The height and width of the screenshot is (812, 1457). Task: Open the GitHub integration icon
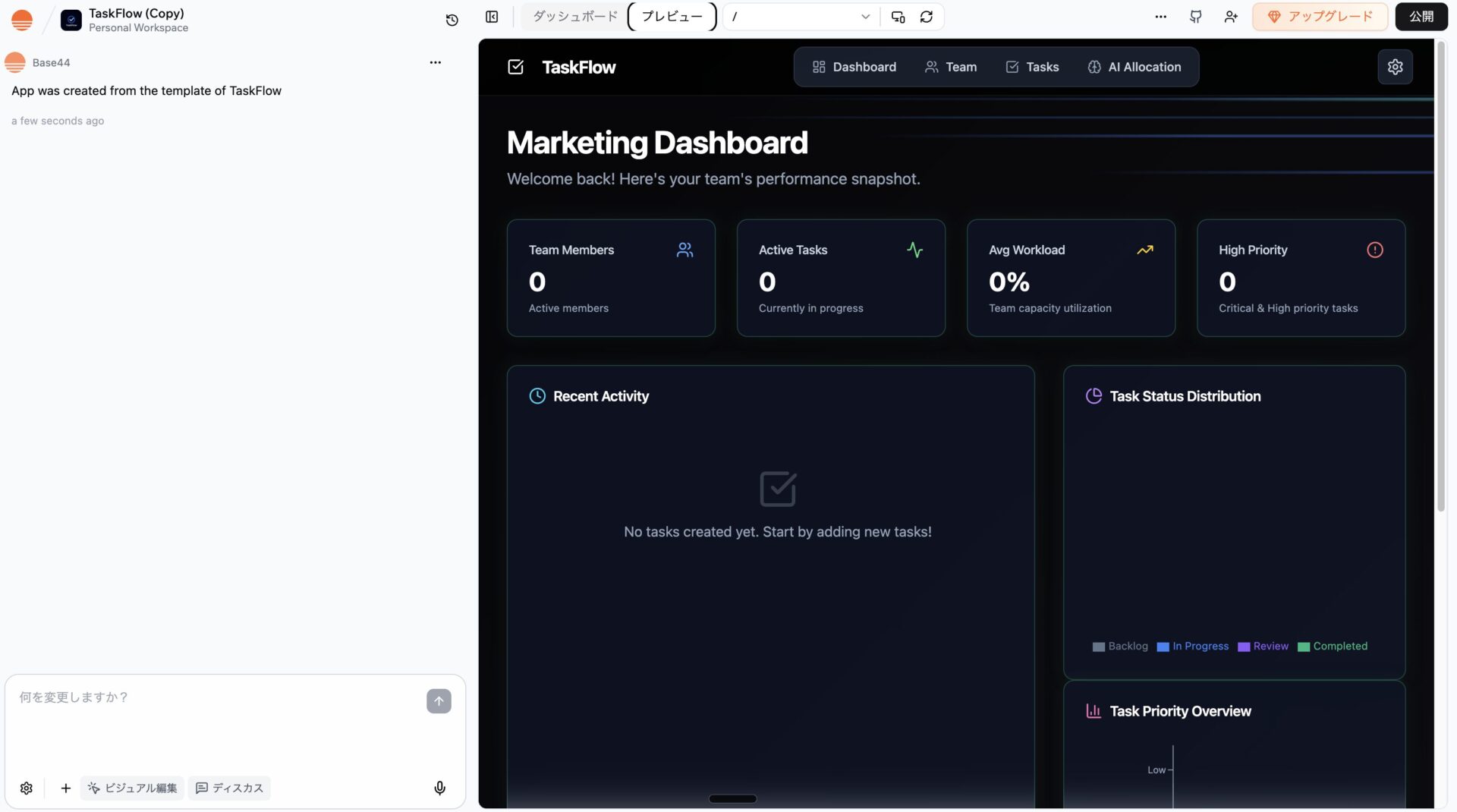(x=1195, y=17)
